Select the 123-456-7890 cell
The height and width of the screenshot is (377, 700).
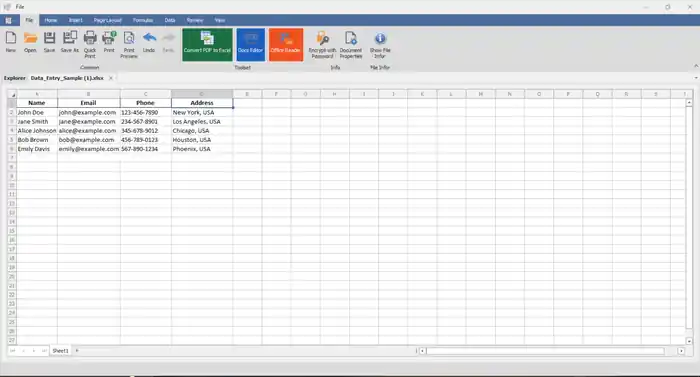[x=146, y=113]
